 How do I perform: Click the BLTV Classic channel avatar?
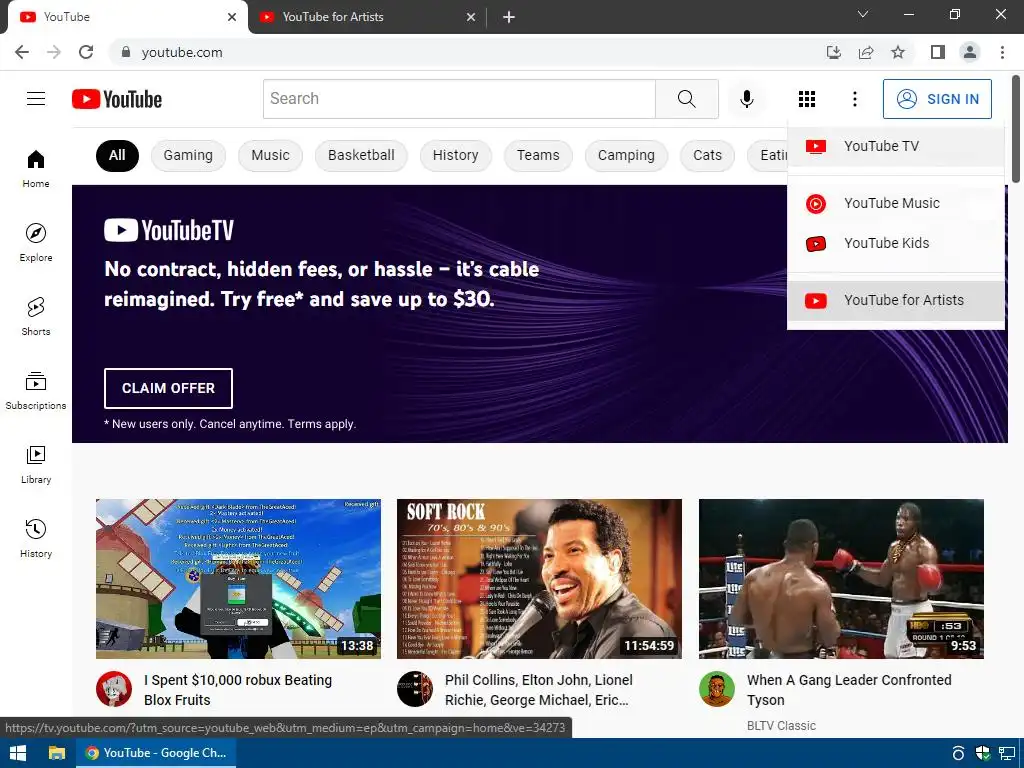716,688
